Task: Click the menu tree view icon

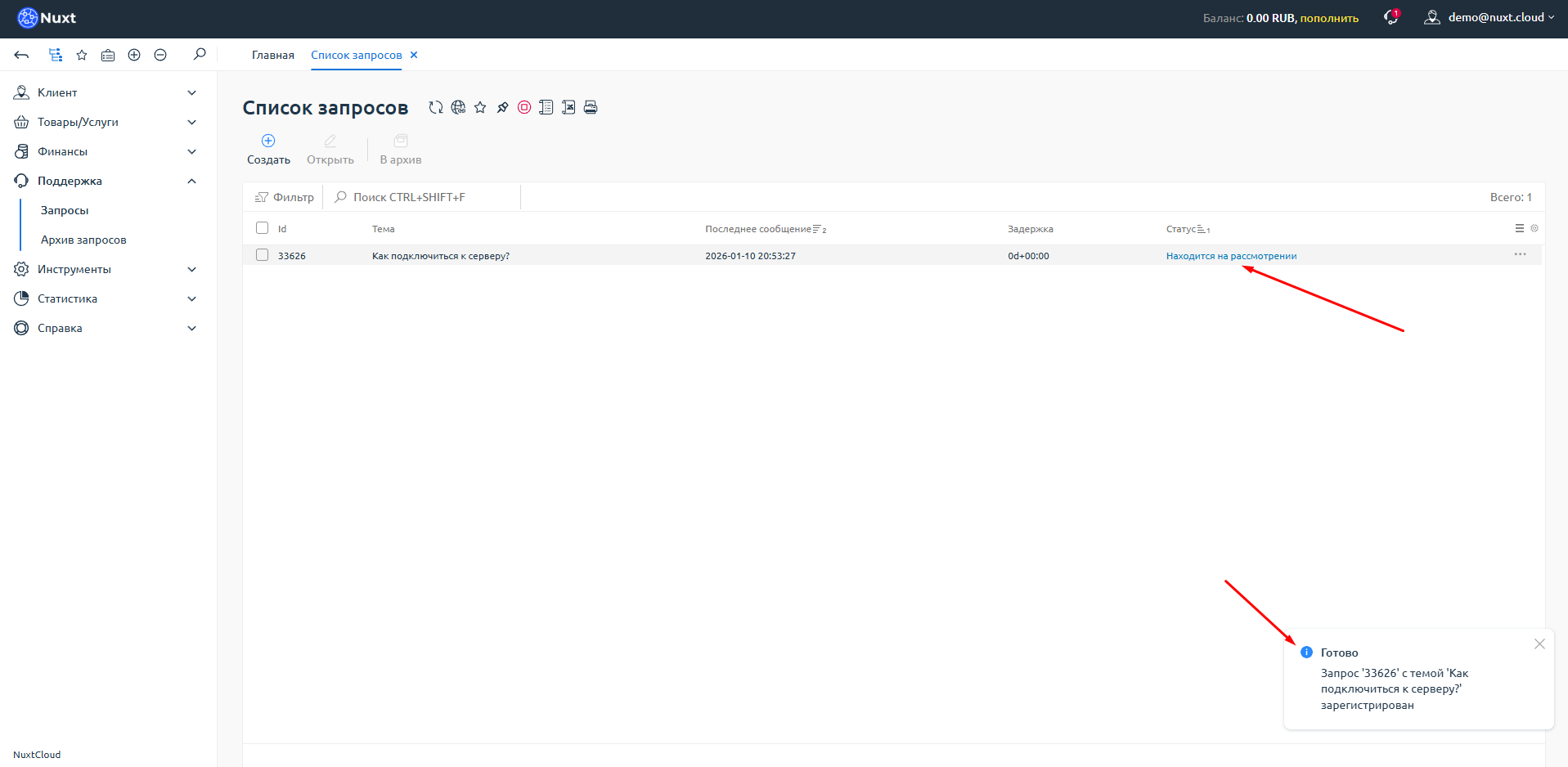Action: coord(56,55)
